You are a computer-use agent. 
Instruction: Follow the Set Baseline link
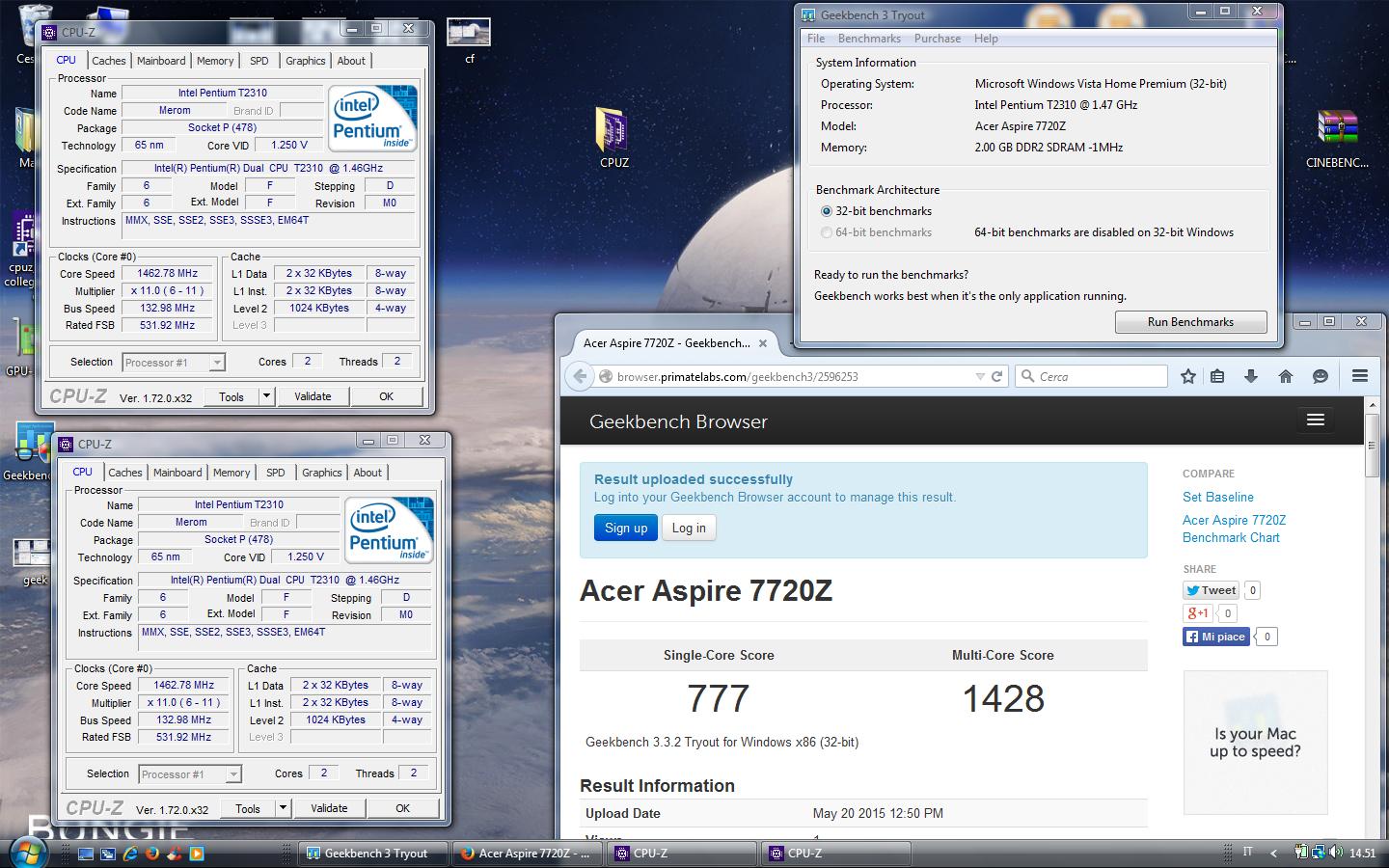tap(1218, 497)
